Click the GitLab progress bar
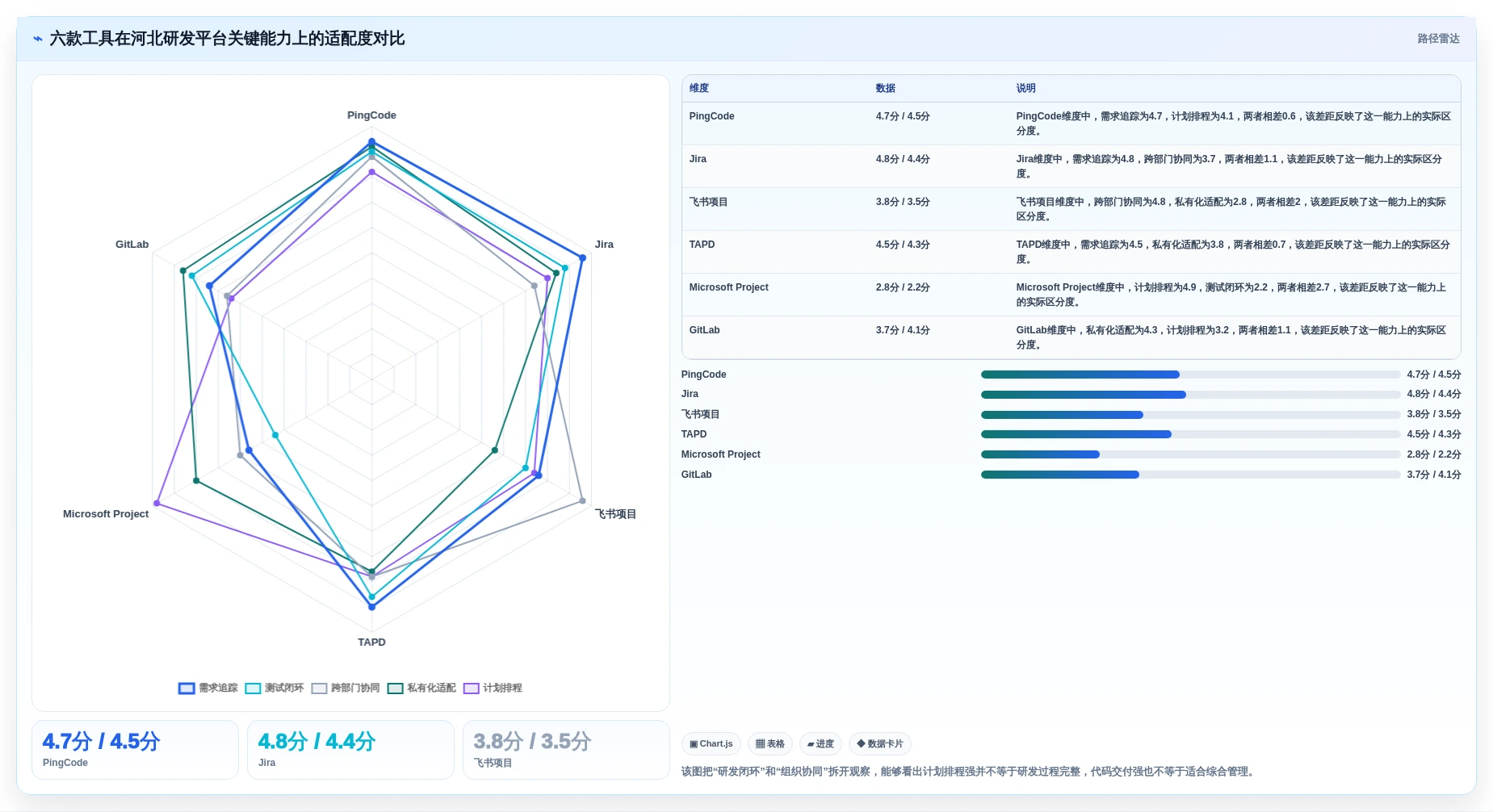The width and height of the screenshot is (1493, 812). point(1190,475)
